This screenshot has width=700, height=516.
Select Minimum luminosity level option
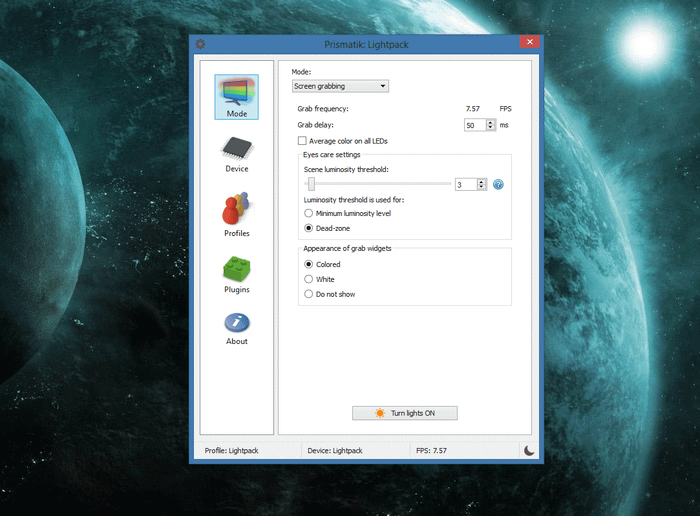pyautogui.click(x=347, y=213)
